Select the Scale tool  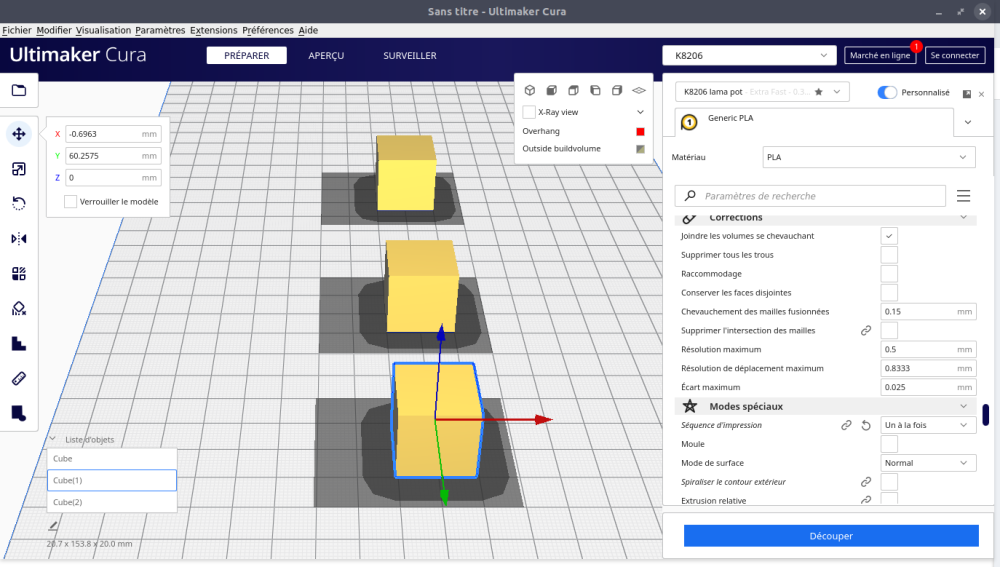pyautogui.click(x=18, y=169)
